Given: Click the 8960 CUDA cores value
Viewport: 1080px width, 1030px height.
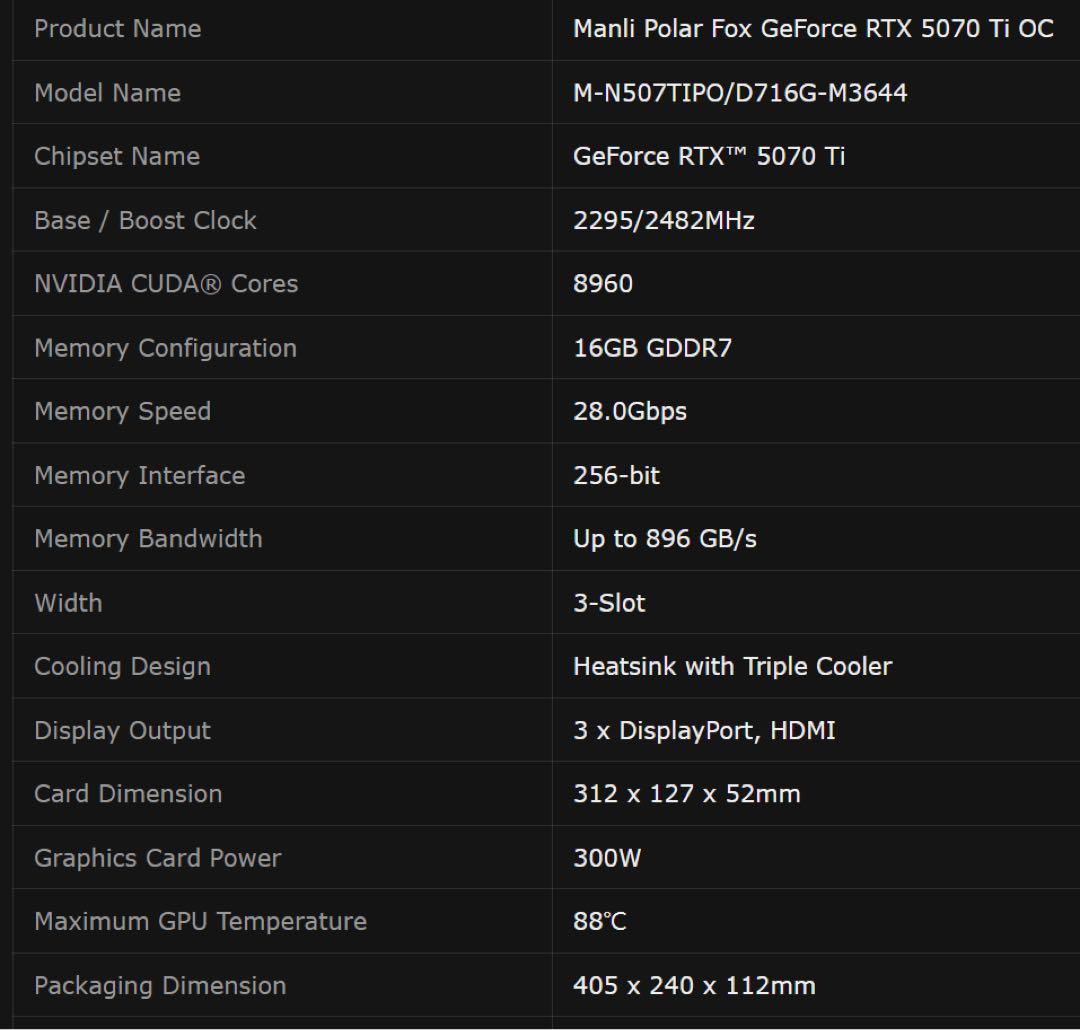Looking at the screenshot, I should [x=603, y=284].
